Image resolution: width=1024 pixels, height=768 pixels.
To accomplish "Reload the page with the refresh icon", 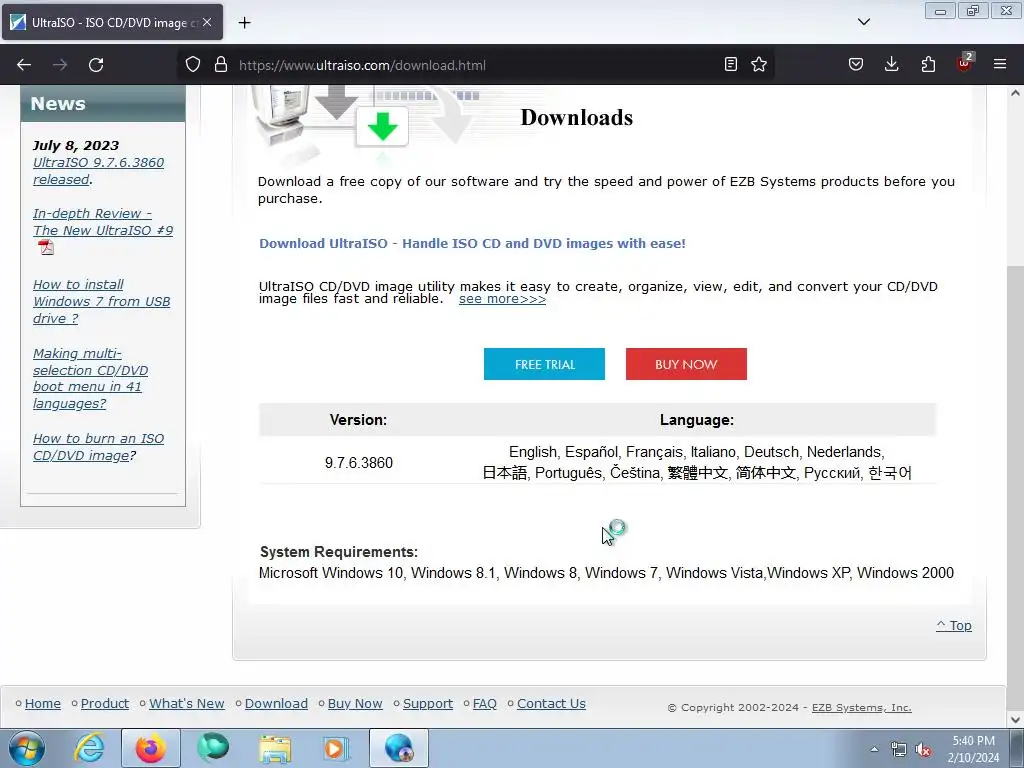I will (x=96, y=65).
